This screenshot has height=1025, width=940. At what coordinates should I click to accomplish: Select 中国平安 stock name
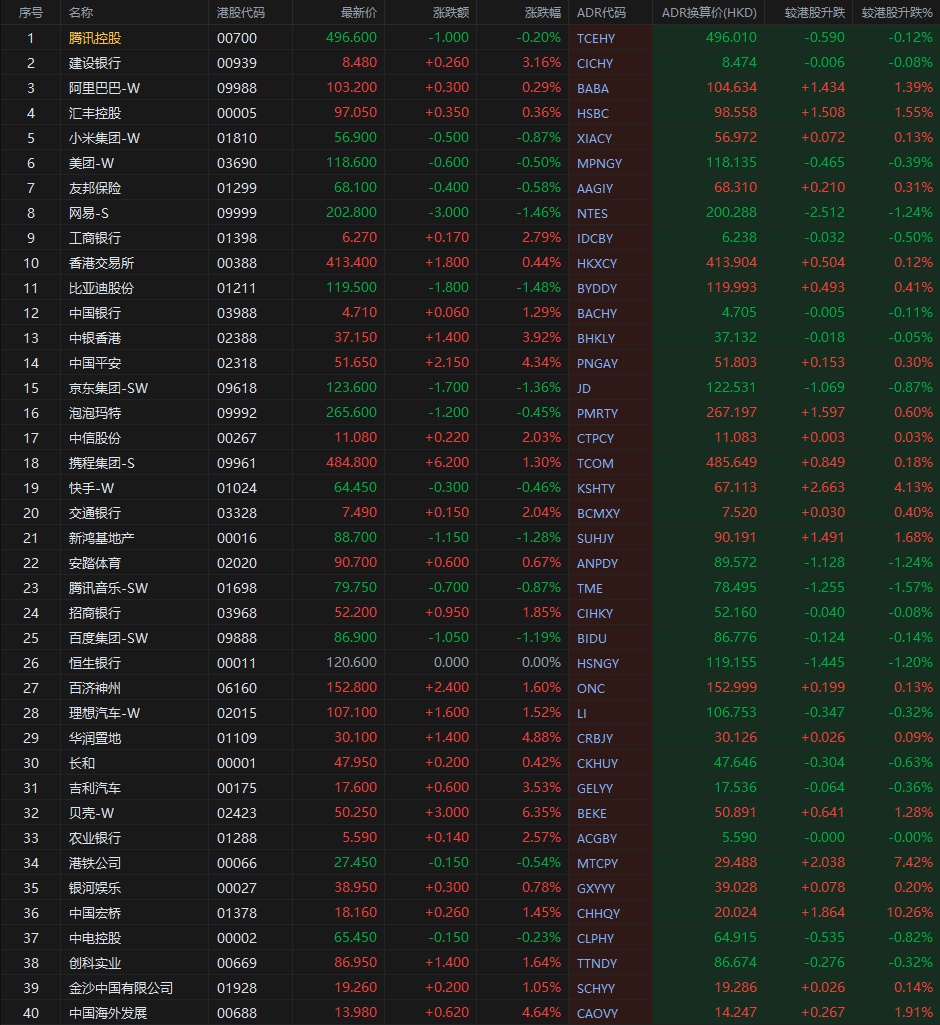(95, 363)
